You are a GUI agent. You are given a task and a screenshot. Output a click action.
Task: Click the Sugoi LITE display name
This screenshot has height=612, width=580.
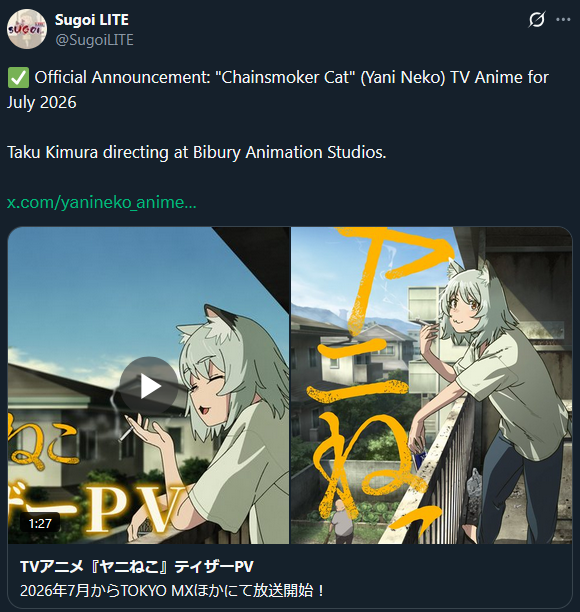click(92, 20)
